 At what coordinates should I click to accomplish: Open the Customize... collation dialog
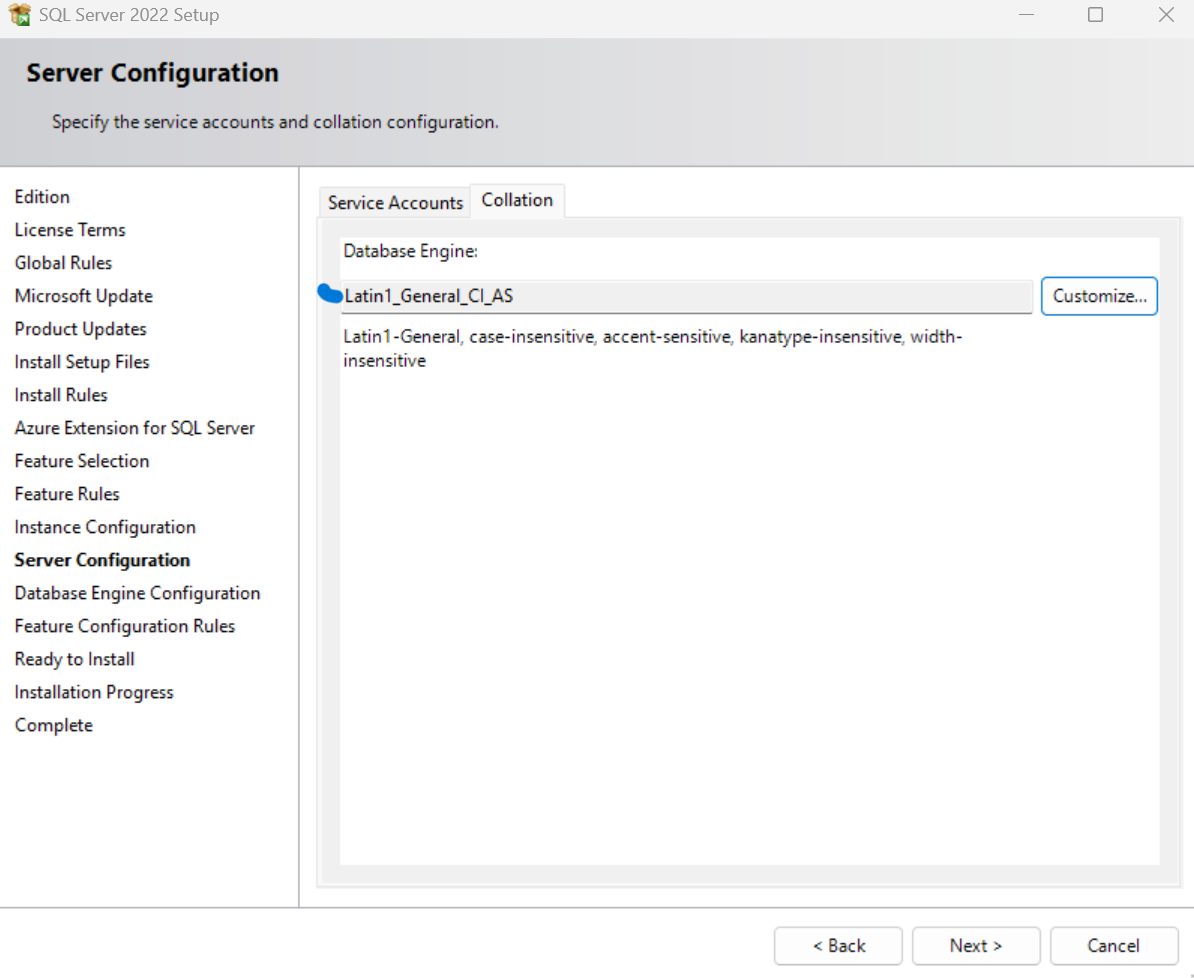pos(1098,296)
